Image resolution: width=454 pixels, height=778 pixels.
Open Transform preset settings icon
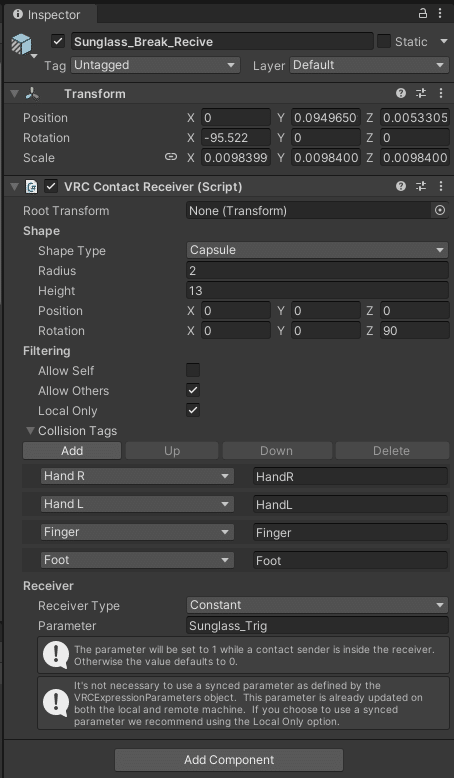pyautogui.click(x=421, y=93)
